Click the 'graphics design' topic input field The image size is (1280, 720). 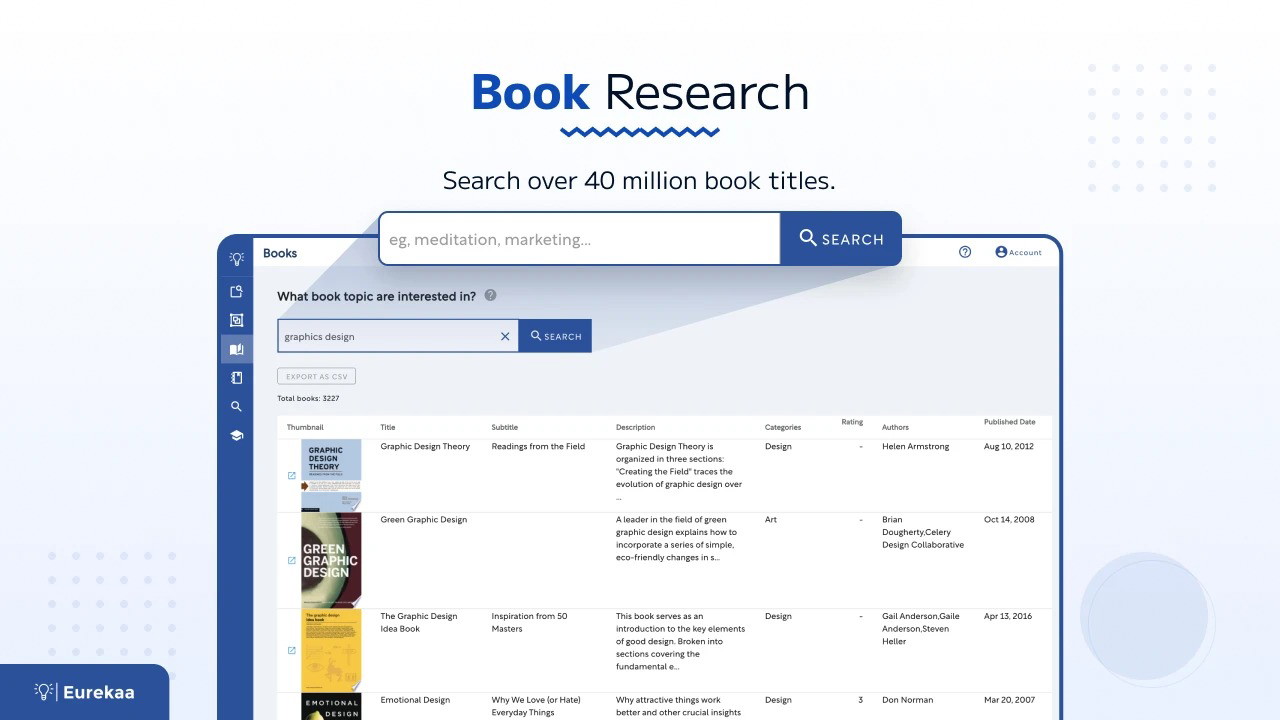pos(388,337)
